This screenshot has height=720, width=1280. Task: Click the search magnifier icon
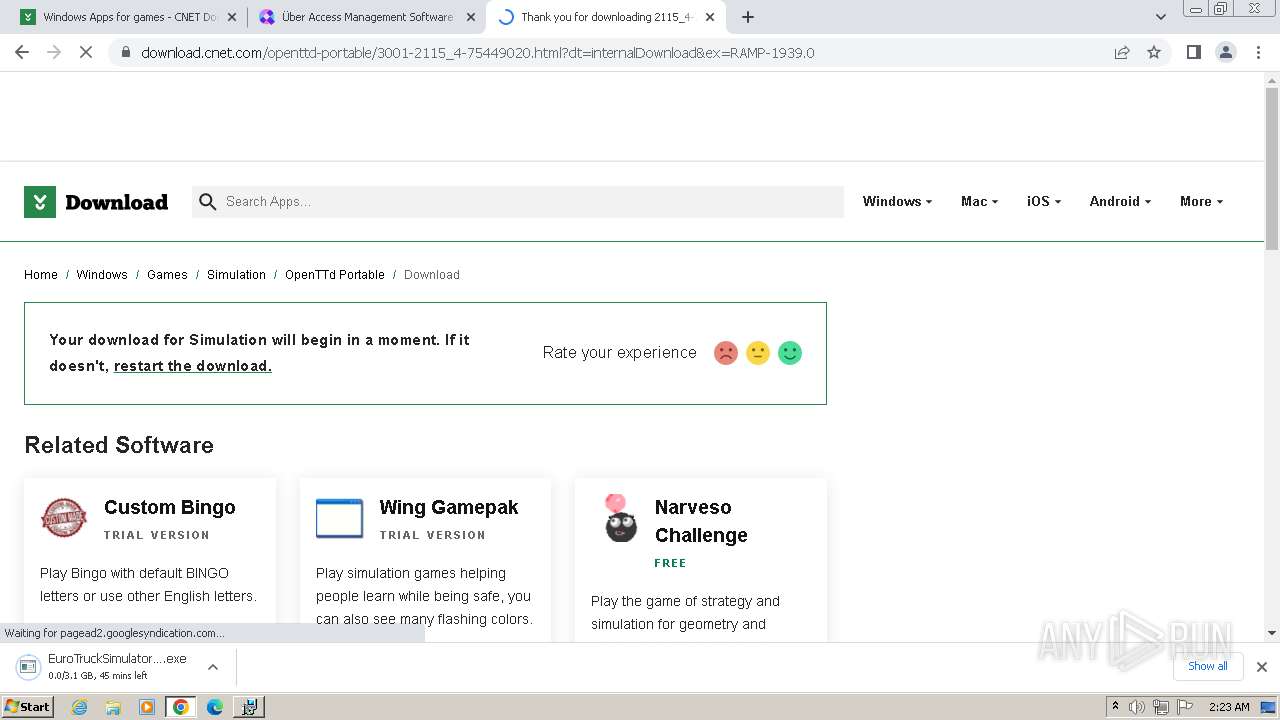tap(207, 202)
